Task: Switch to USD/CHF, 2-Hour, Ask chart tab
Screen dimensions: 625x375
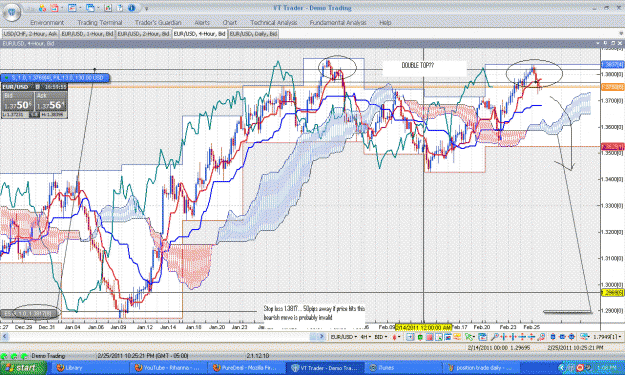Action: click(30, 34)
